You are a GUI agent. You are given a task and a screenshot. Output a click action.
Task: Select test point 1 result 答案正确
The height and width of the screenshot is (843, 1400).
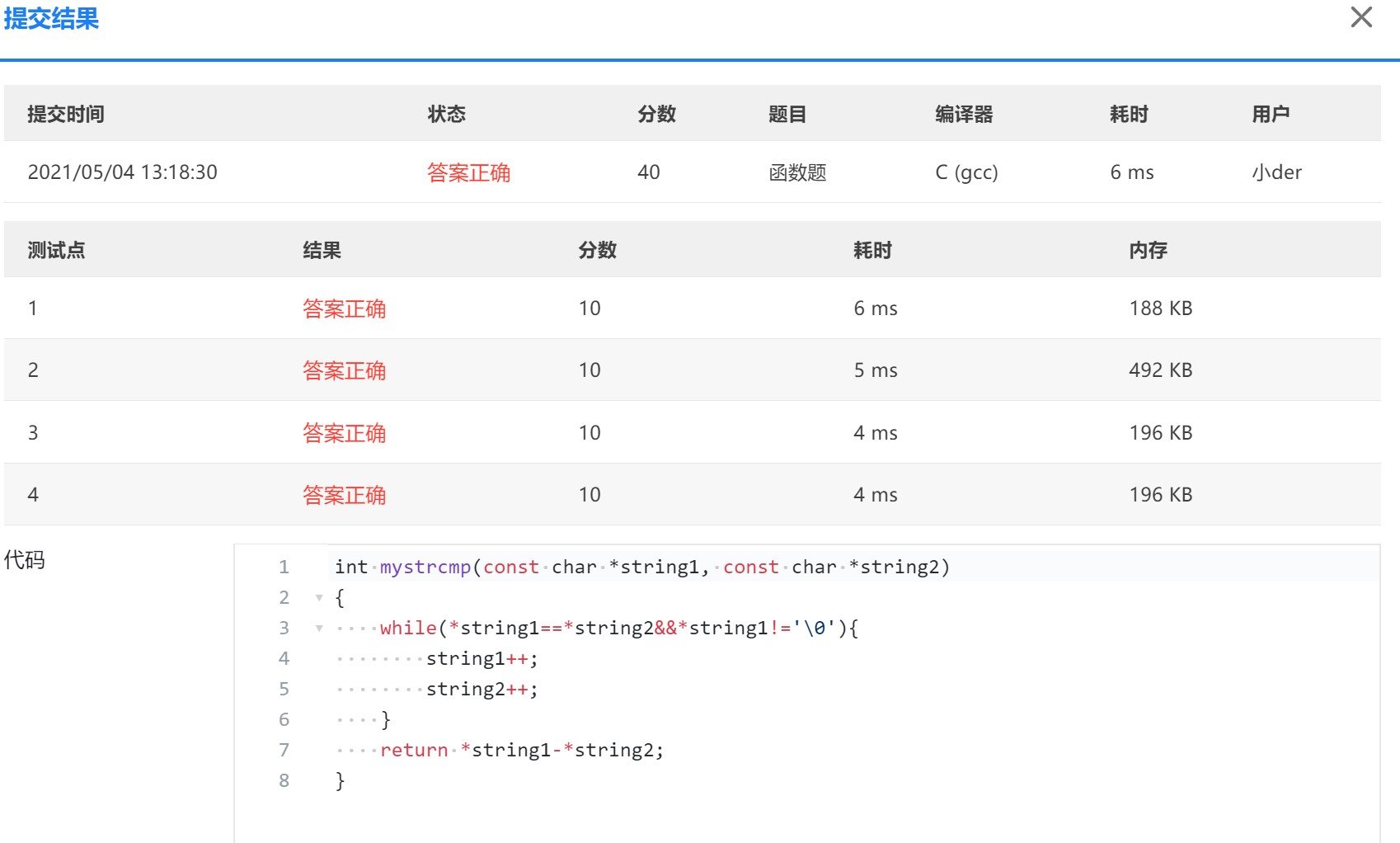coord(344,308)
